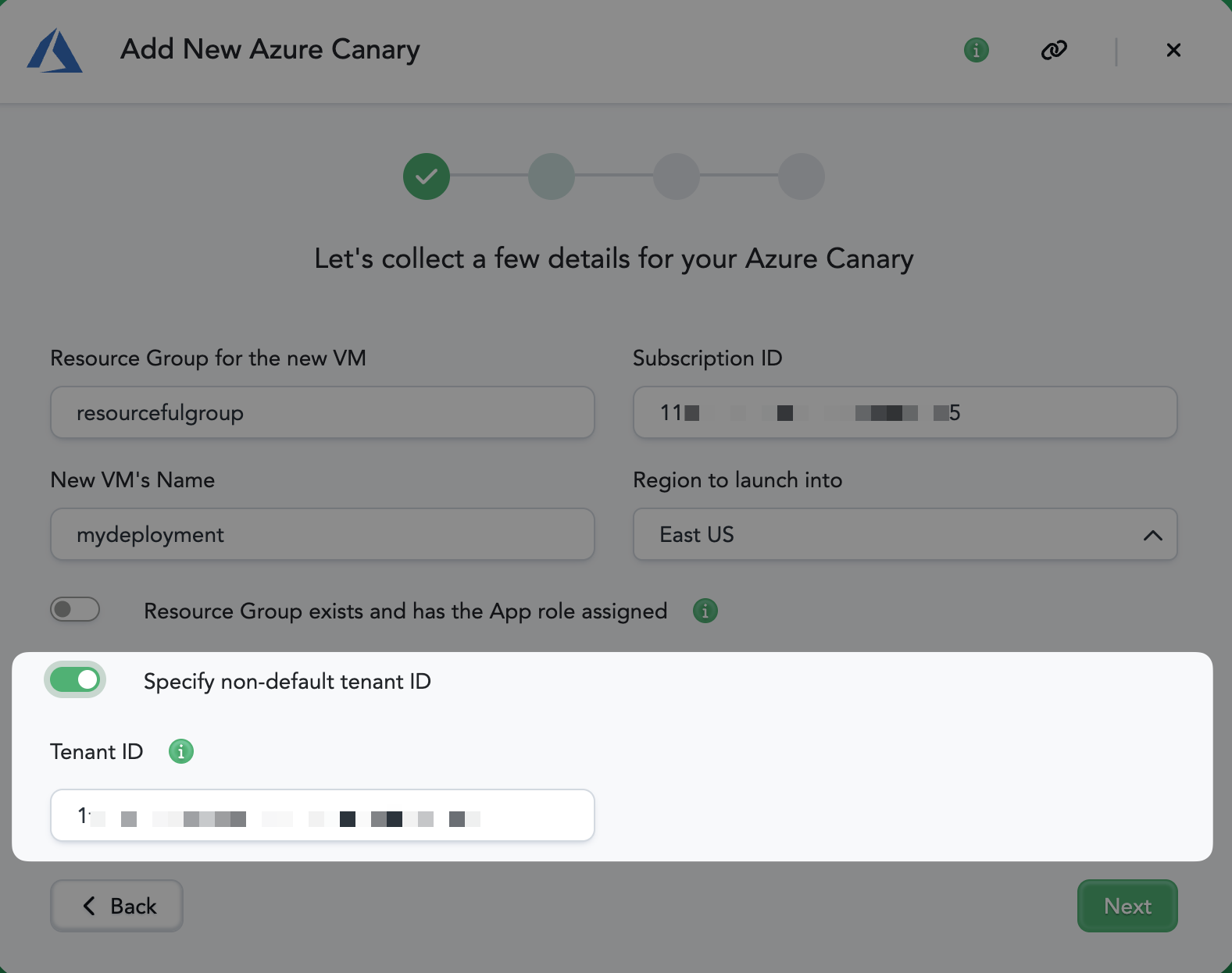Screen dimensions: 1232x973
Task: Open the info icon in dialog header
Action: pyautogui.click(x=976, y=50)
